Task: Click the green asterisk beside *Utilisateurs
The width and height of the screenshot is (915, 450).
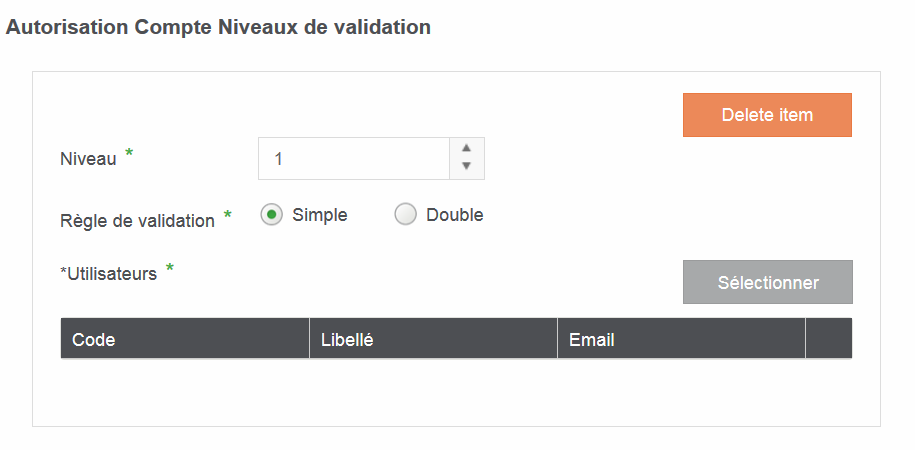Action: tap(170, 269)
